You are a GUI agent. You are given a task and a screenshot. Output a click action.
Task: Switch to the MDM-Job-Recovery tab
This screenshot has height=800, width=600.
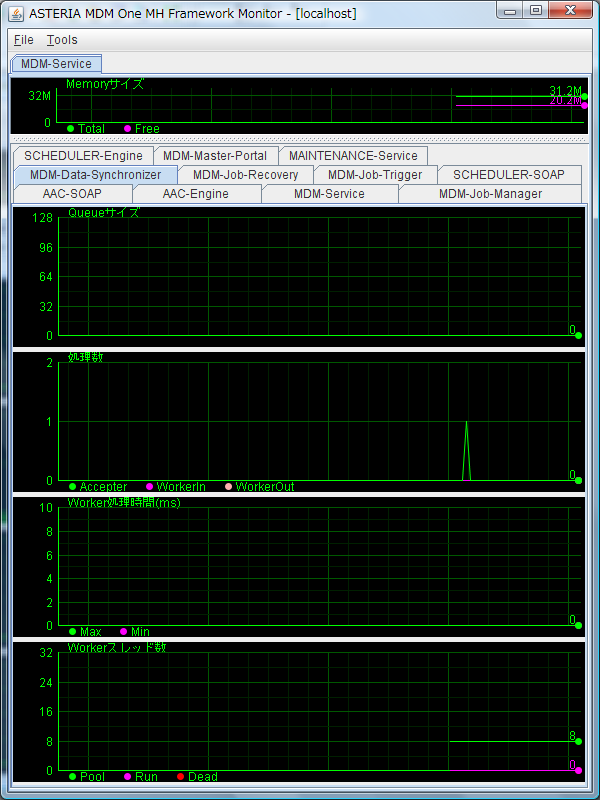point(245,174)
